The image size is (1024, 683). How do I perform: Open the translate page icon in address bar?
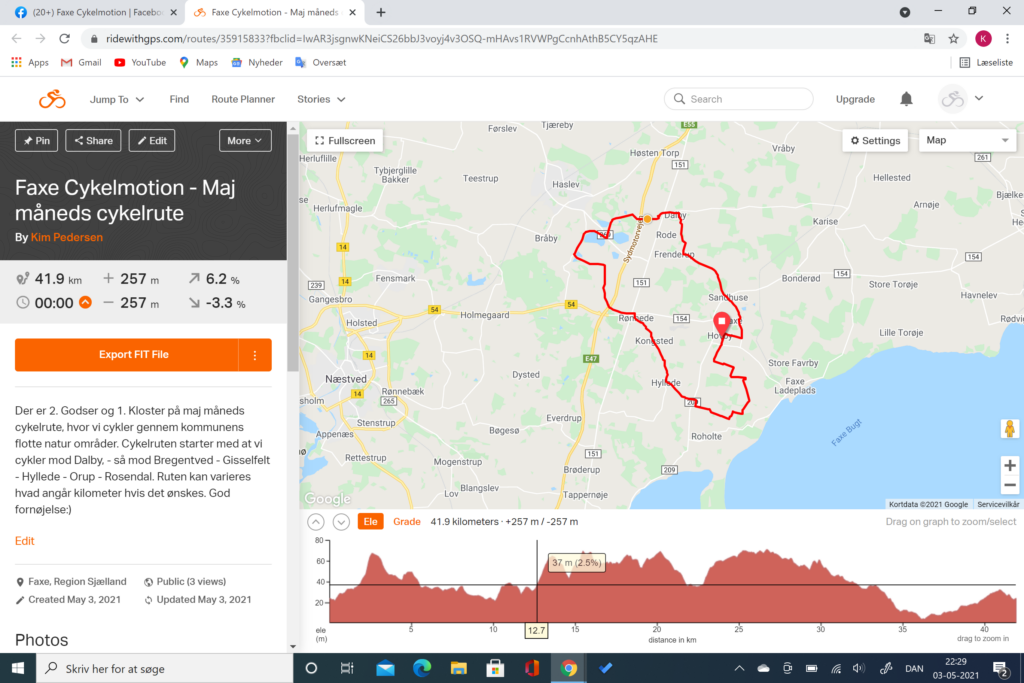(929, 39)
